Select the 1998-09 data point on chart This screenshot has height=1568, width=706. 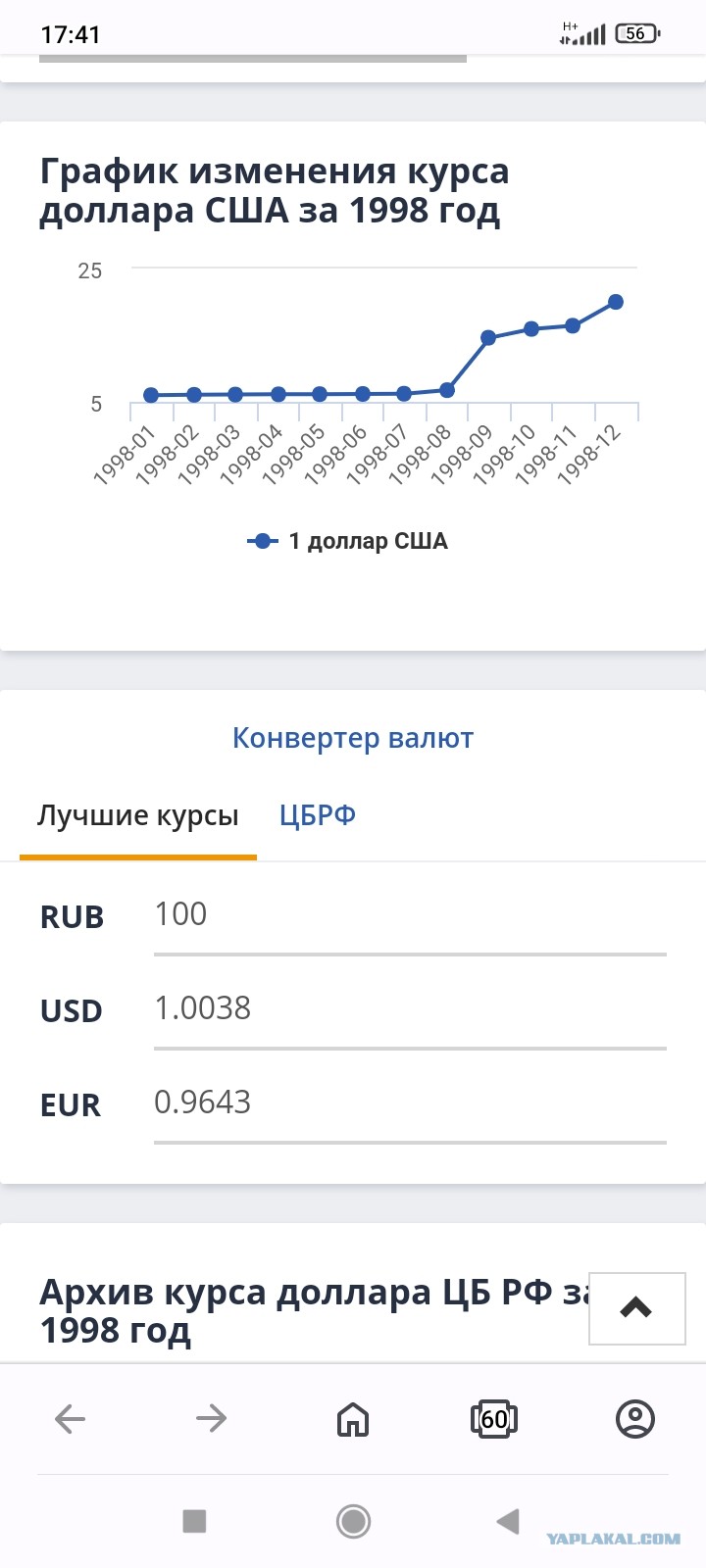pos(488,337)
